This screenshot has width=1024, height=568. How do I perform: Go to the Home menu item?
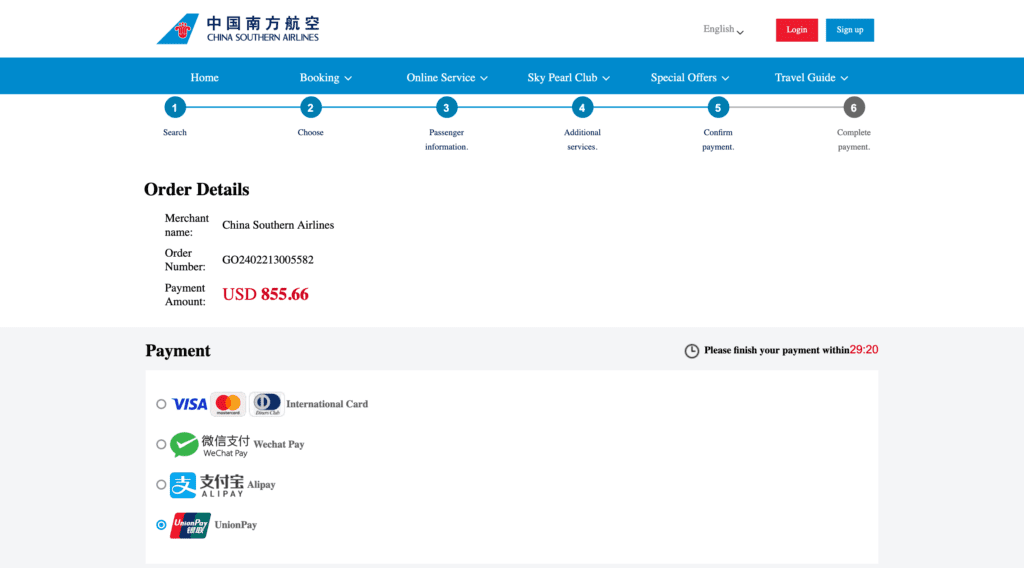[x=204, y=78]
